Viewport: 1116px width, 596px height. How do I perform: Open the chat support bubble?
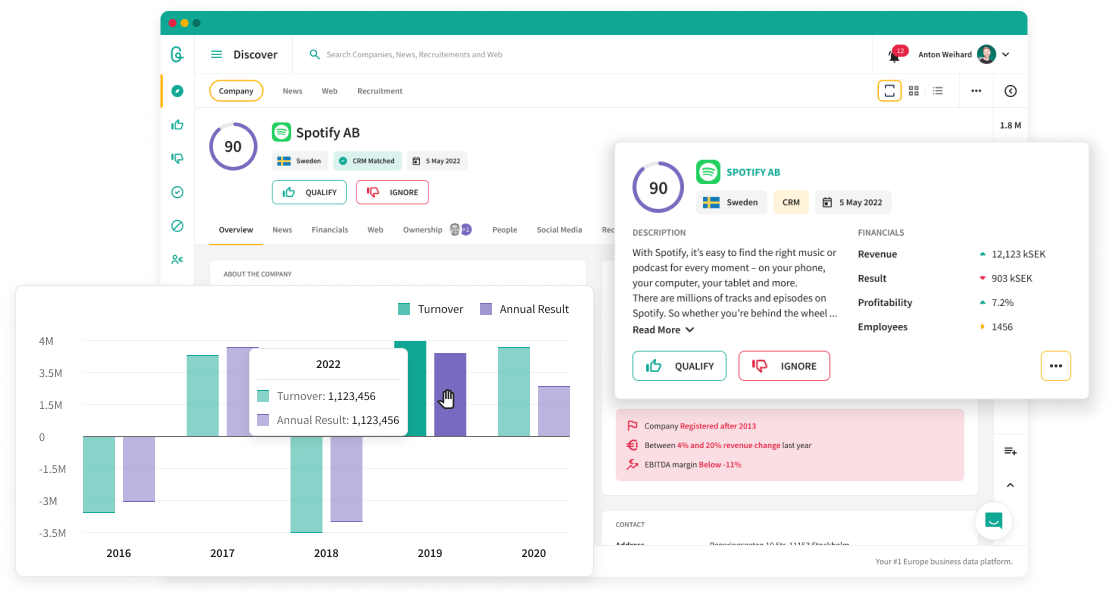point(994,521)
